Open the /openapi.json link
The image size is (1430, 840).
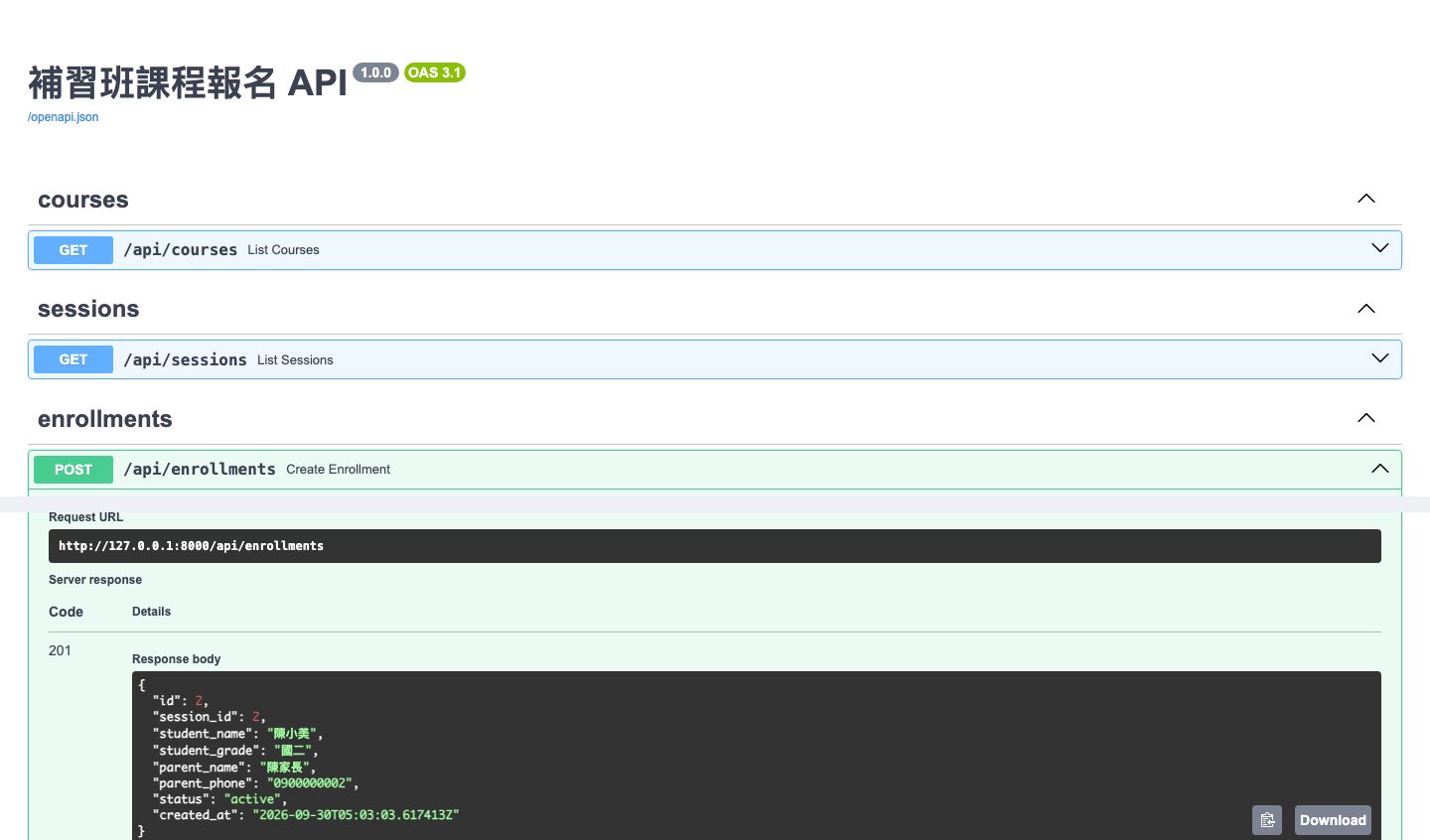pyautogui.click(x=63, y=117)
